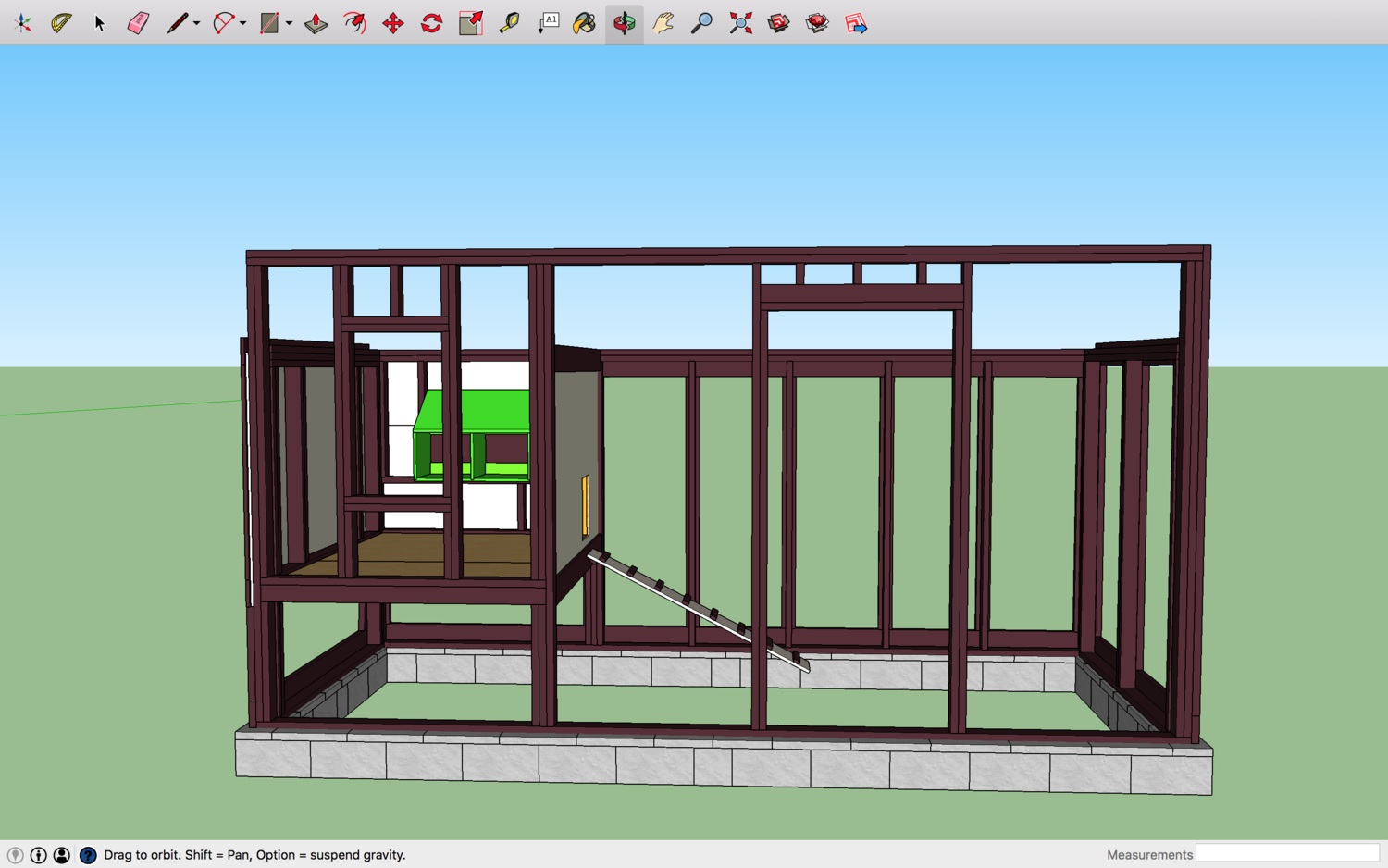Select the Offset tool
Screen dimensions: 1388x868
[354, 23]
